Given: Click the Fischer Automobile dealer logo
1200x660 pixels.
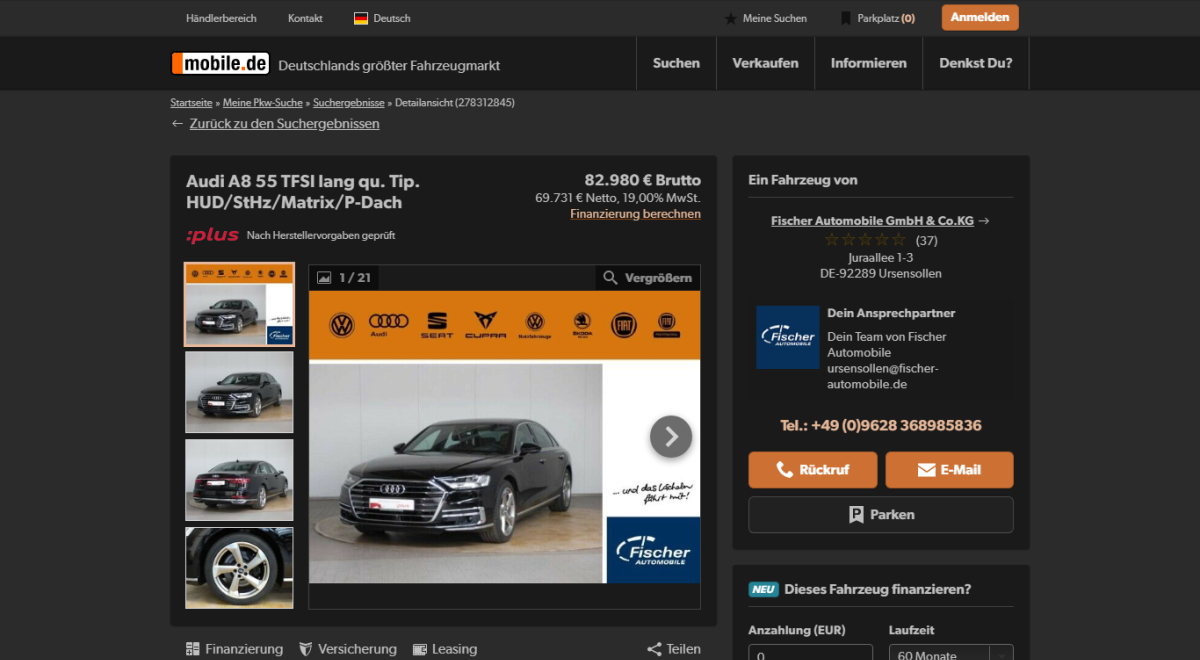Looking at the screenshot, I should [x=788, y=337].
